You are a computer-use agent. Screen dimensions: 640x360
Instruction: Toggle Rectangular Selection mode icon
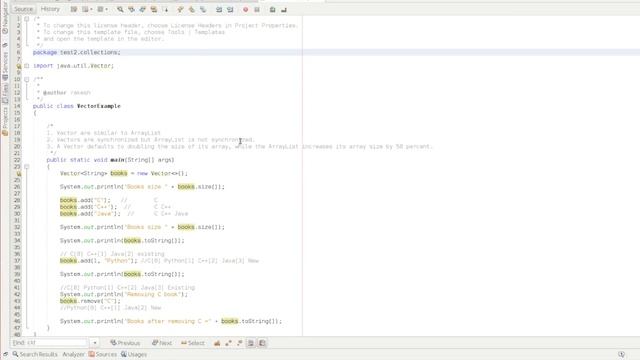(x=165, y=9)
